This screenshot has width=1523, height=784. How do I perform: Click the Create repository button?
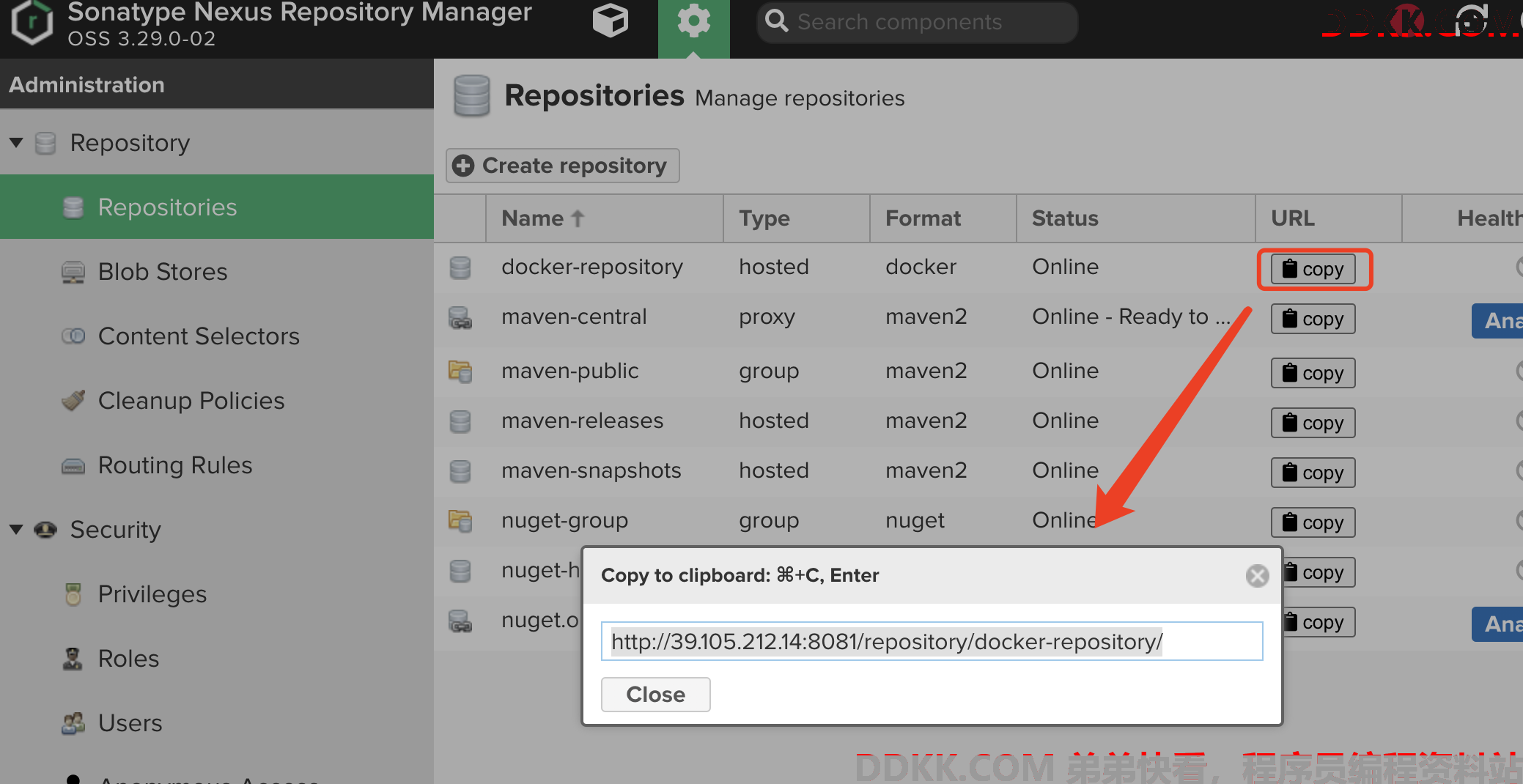pyautogui.click(x=562, y=166)
